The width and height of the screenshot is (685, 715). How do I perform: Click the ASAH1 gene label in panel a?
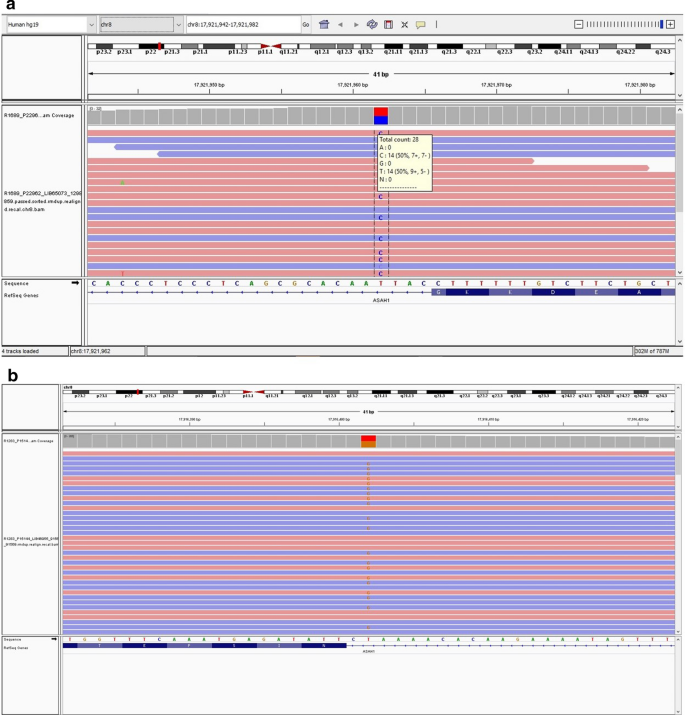click(381, 301)
